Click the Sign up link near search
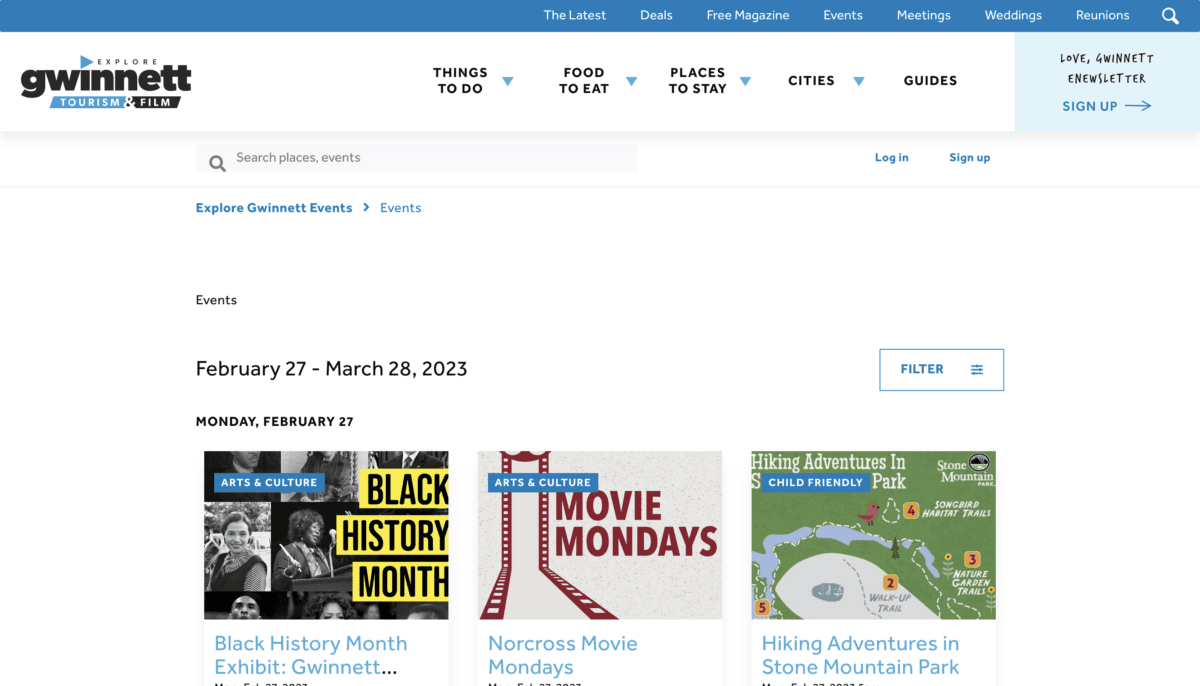Viewport: 1200px width, 686px height. tap(970, 158)
